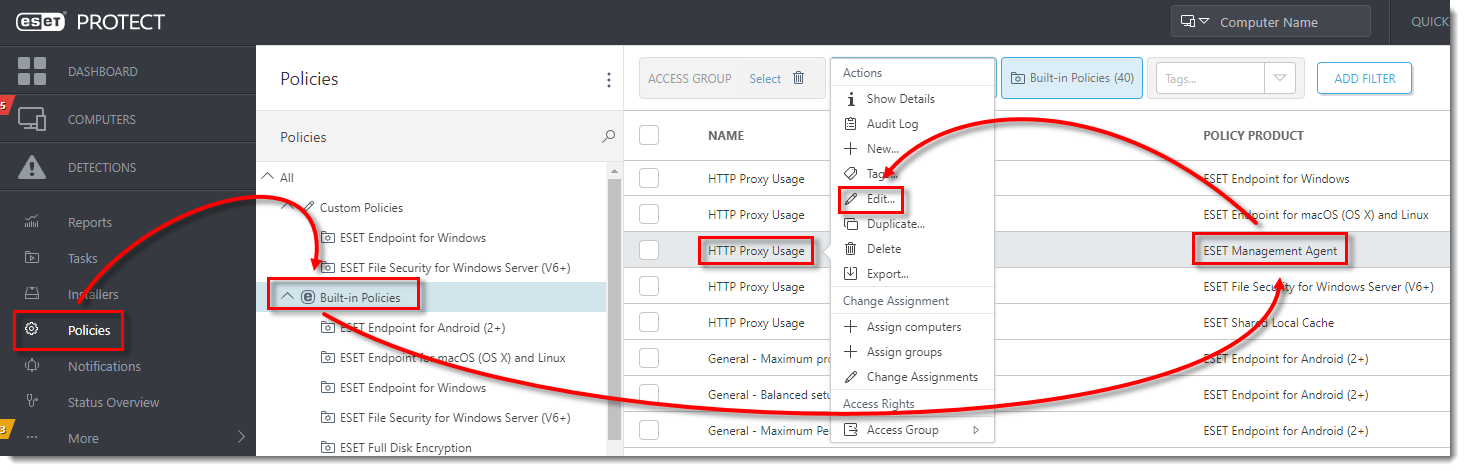This screenshot has height=471, width=1465.
Task: Click the magnifier search icon in Policies tree
Action: point(608,137)
